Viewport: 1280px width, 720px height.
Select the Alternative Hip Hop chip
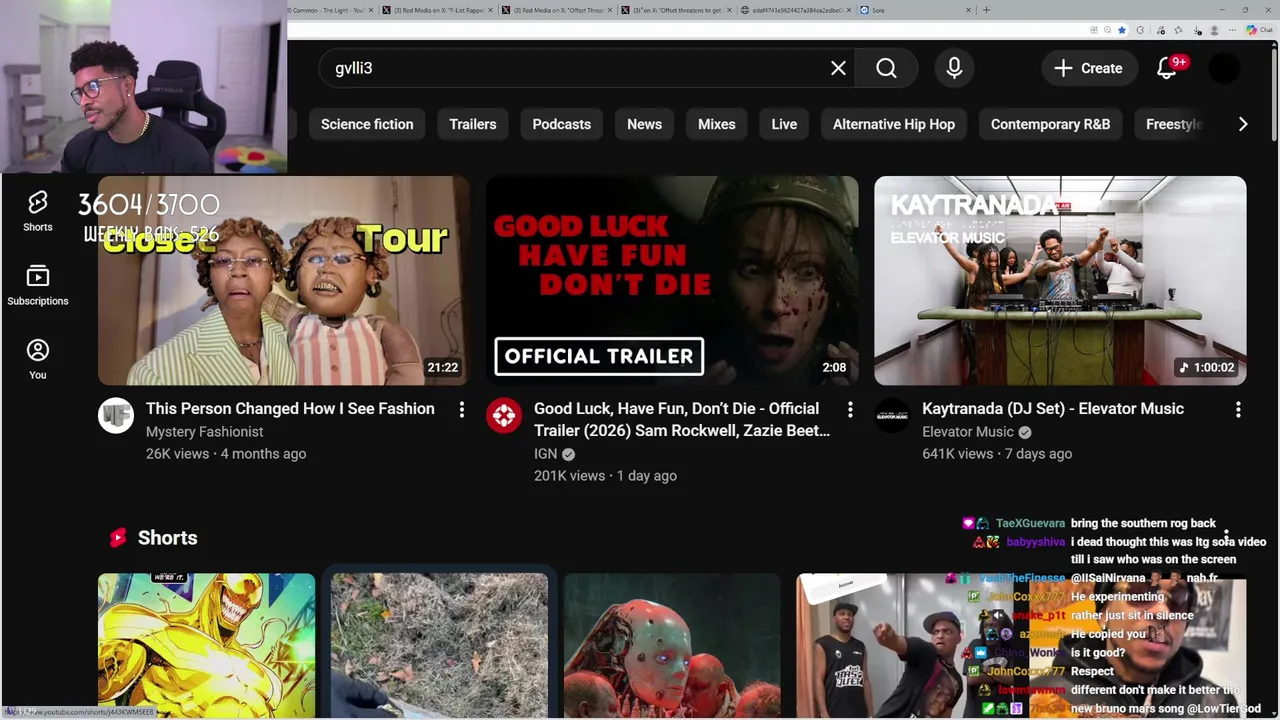[894, 124]
